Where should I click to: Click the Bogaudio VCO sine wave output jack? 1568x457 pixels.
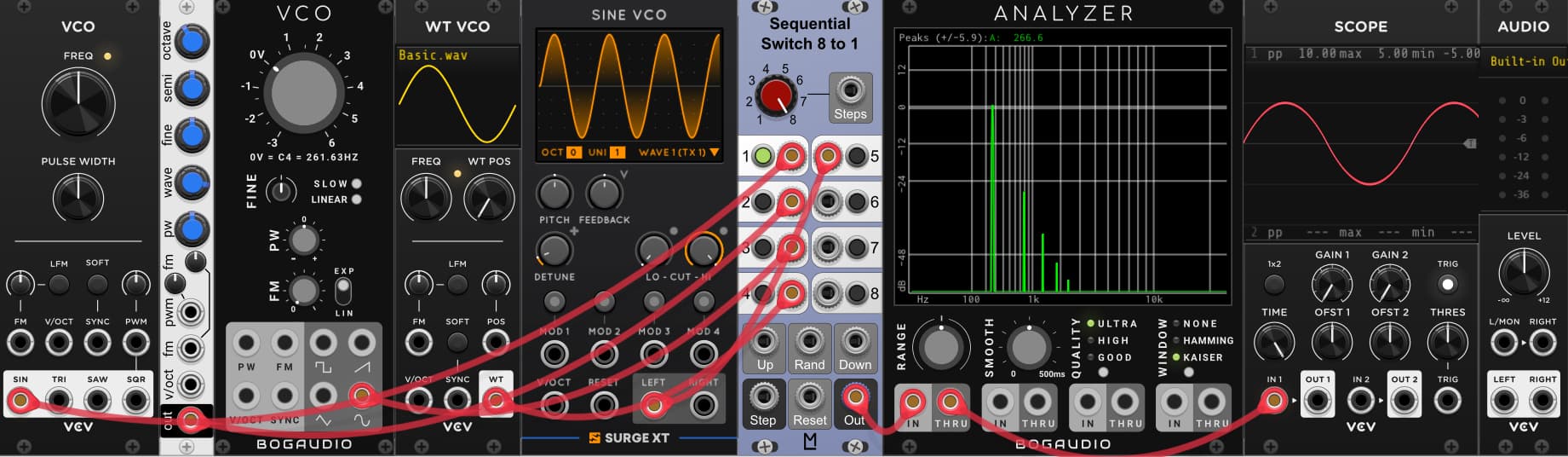click(x=362, y=396)
